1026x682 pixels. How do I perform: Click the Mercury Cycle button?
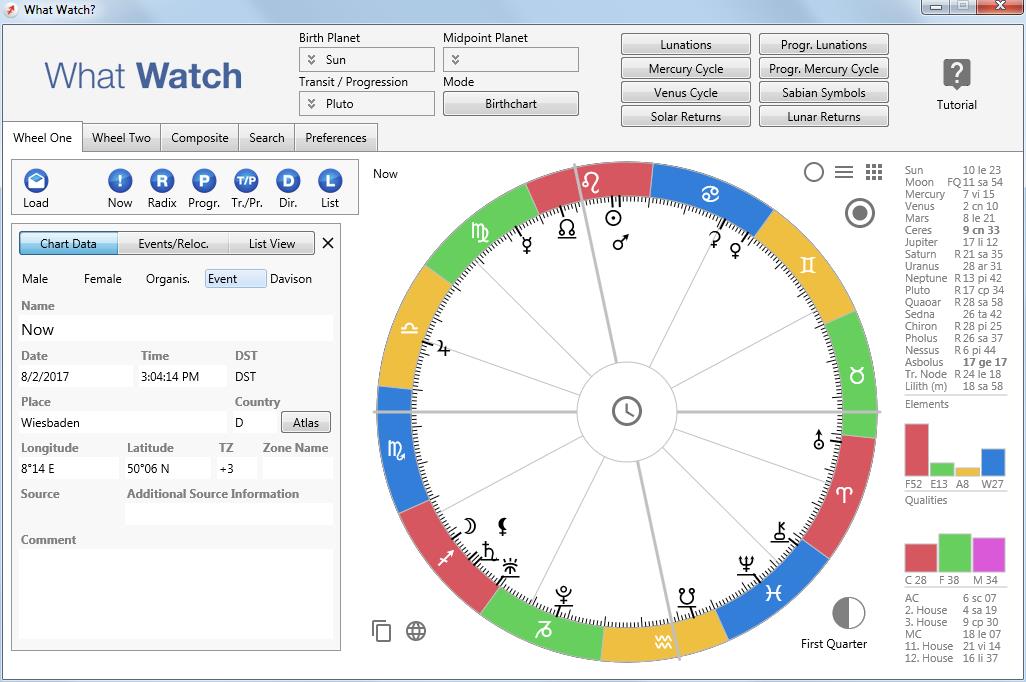tap(686, 69)
